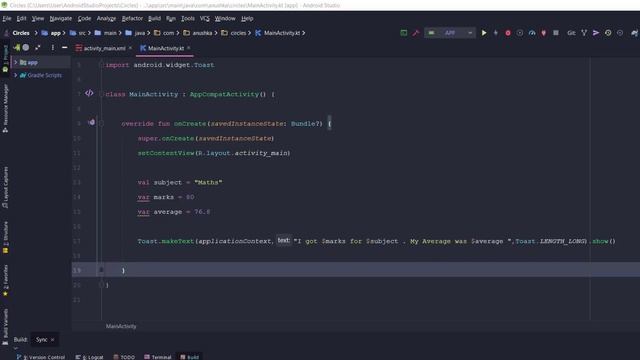Close the activity_main.xml tab

(x=130, y=48)
